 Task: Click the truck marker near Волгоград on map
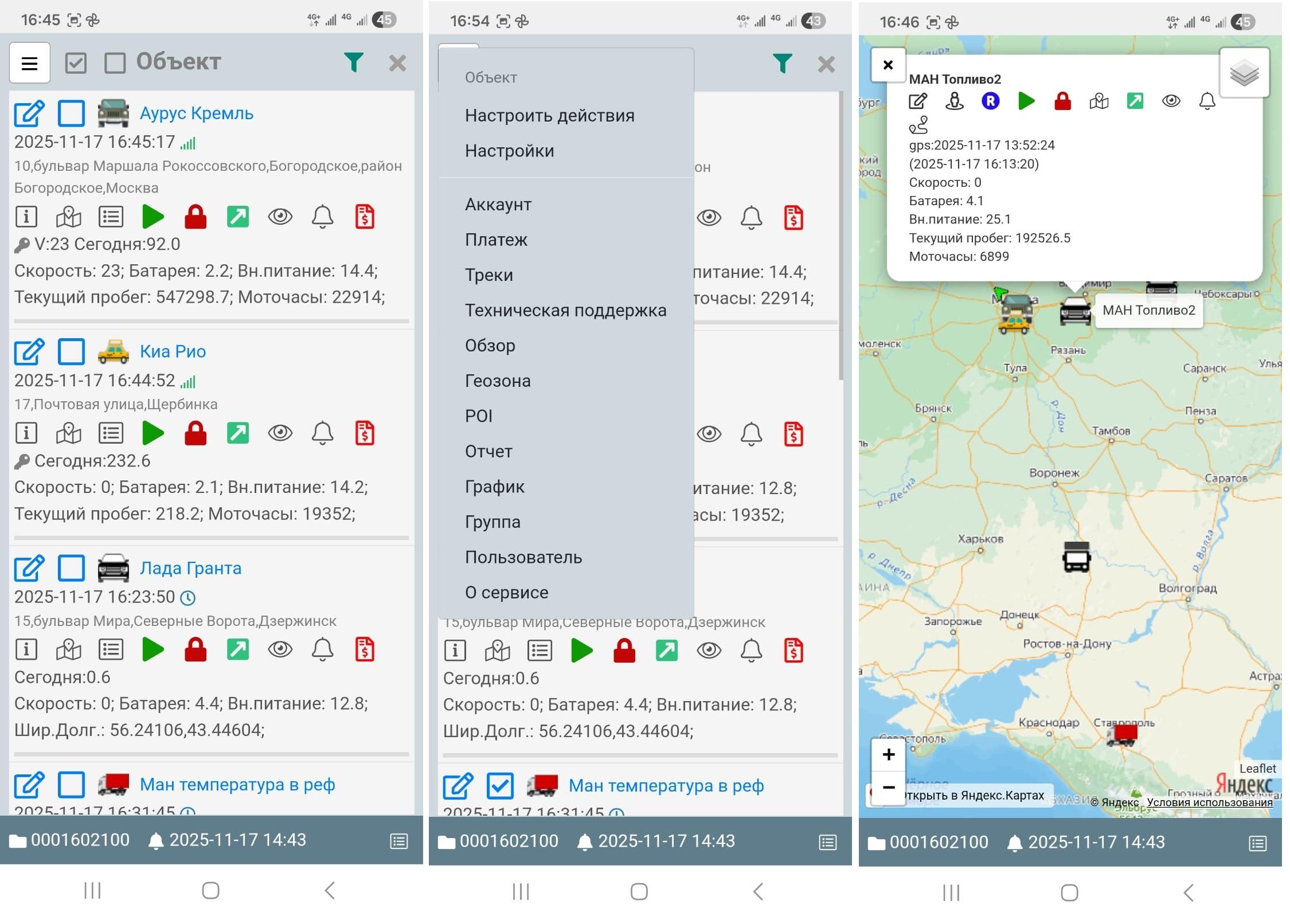(1076, 557)
